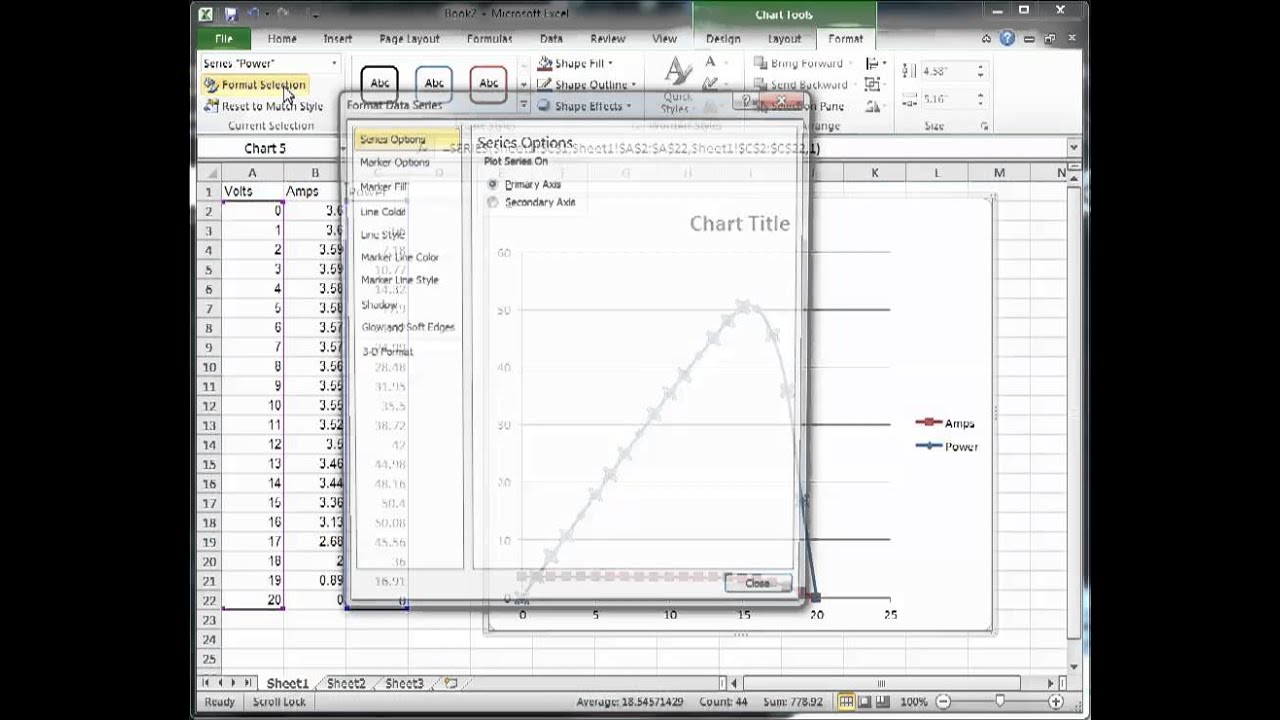Click Reset to Match Style
The width and height of the screenshot is (1280, 720).
263,106
